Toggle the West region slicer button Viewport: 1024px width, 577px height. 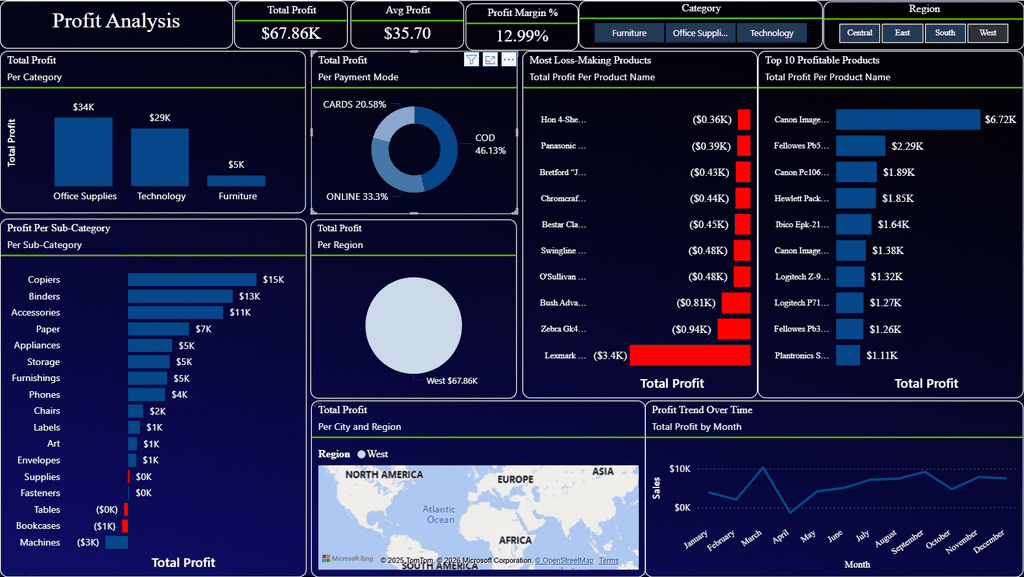tap(987, 33)
